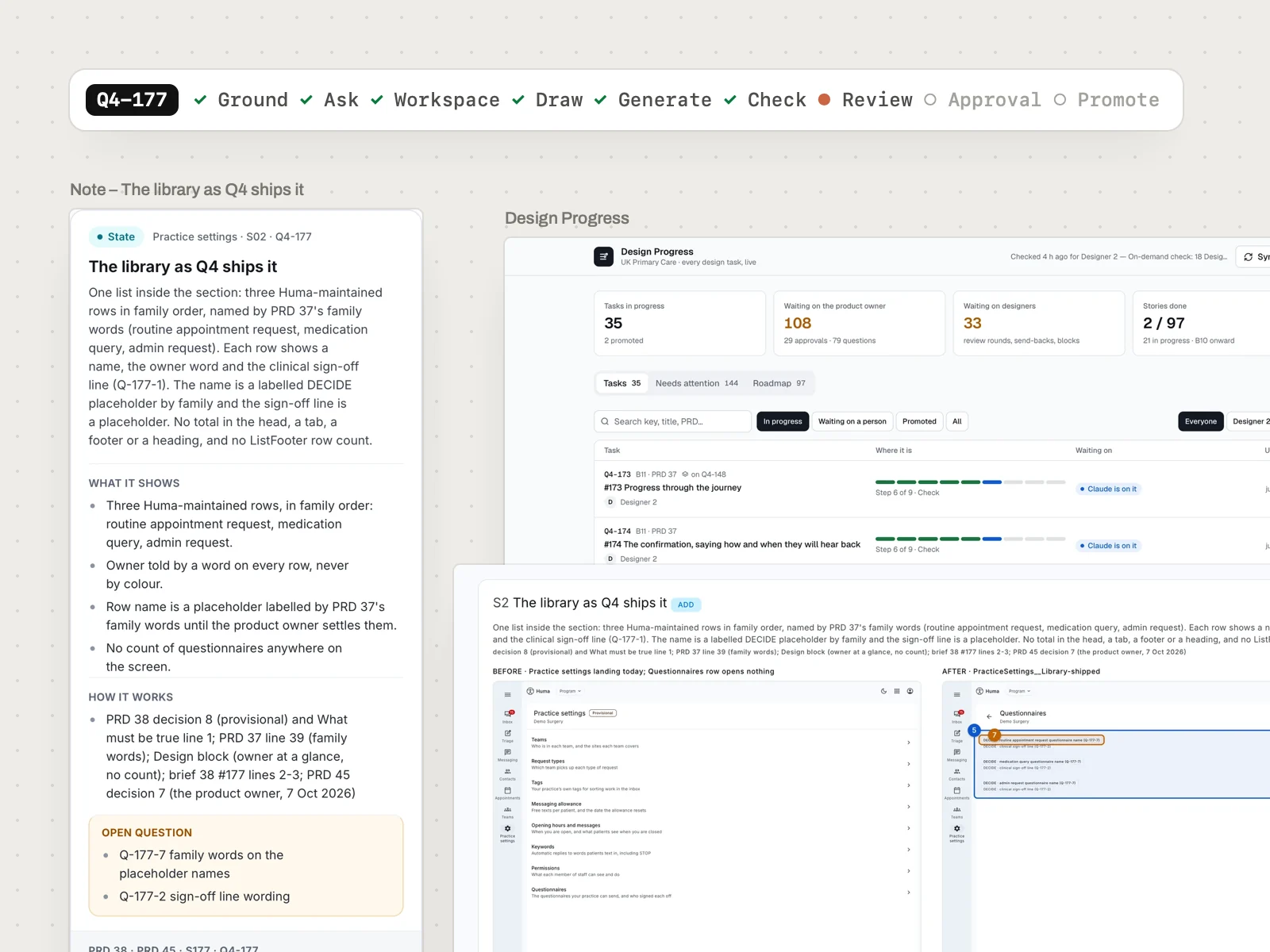Open Contacts in the BEFORE mockup sidebar
The image size is (1270, 952).
point(508,773)
